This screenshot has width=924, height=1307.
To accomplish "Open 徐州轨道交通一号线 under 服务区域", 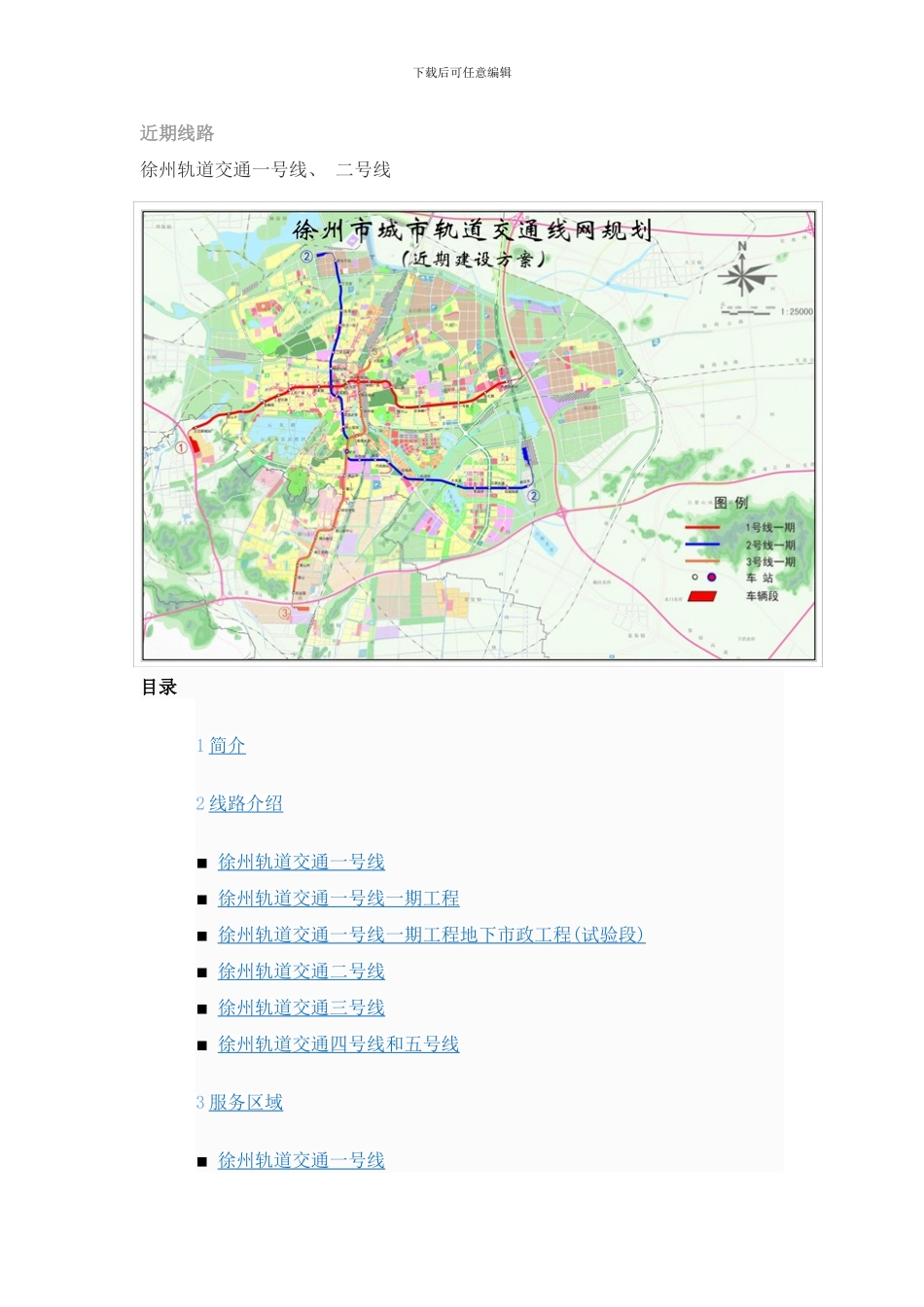I will pyautogui.click(x=302, y=1161).
